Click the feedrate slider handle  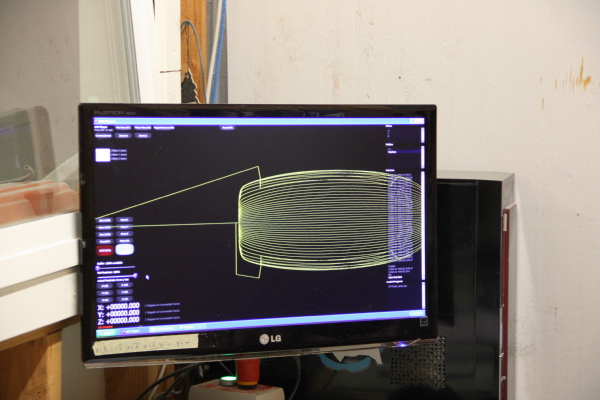click(135, 275)
